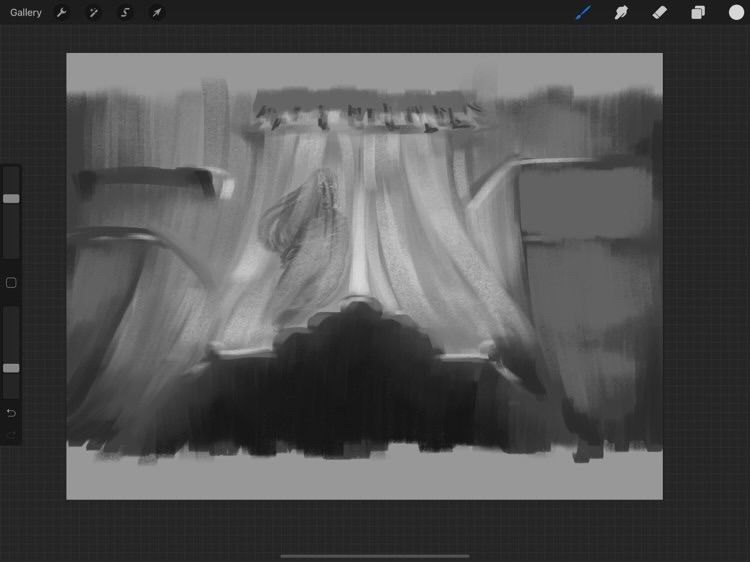
Task: Redo the last undone stroke
Action: [11, 435]
